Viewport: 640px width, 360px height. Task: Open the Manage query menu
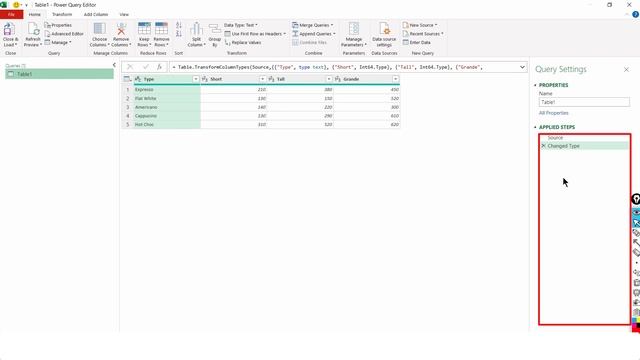click(x=58, y=42)
